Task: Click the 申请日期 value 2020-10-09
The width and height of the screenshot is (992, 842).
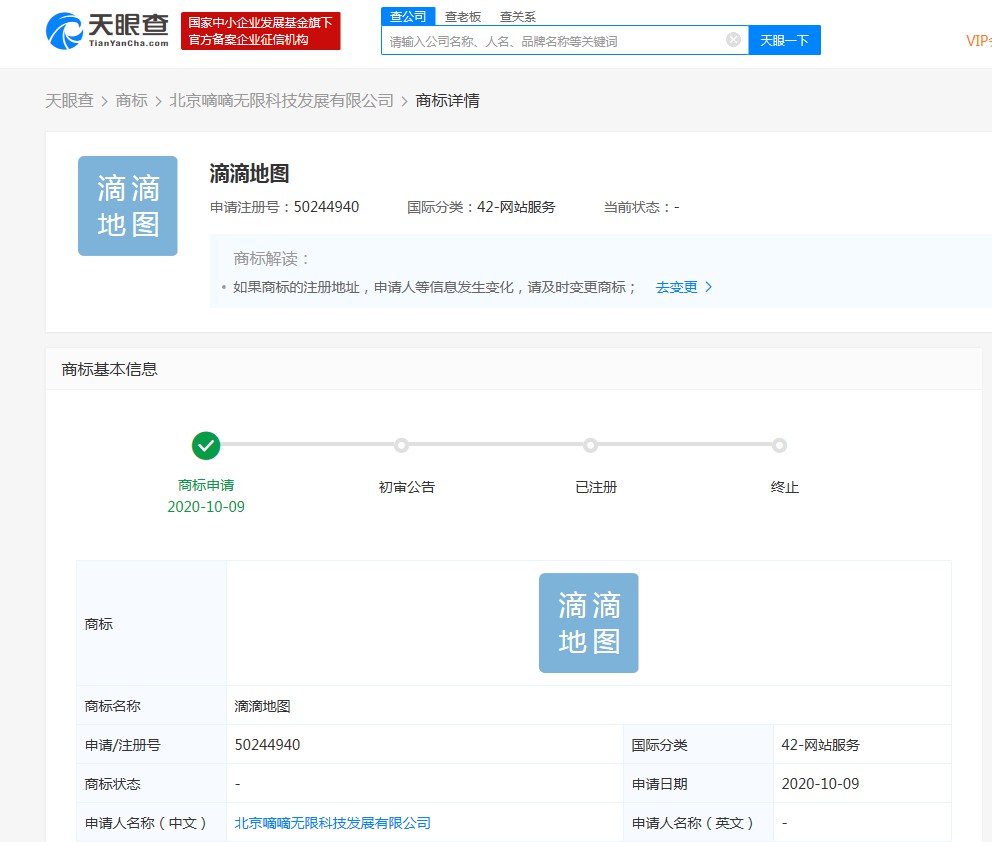Action: pos(821,784)
